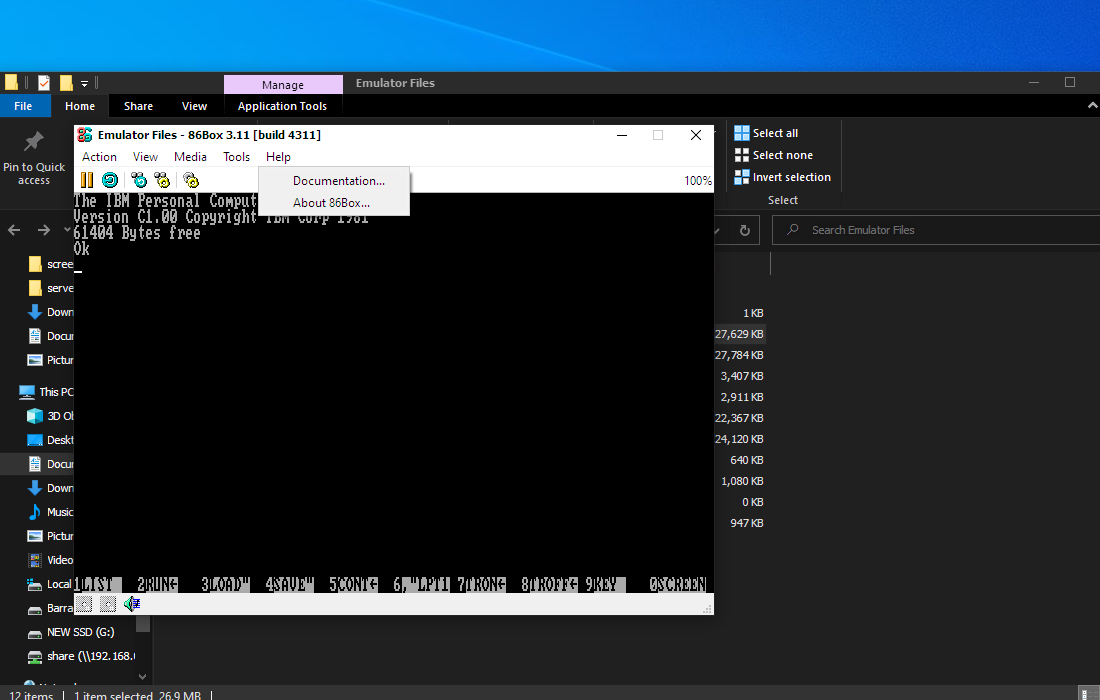Switch to the Share ribbon tab

[x=138, y=105]
